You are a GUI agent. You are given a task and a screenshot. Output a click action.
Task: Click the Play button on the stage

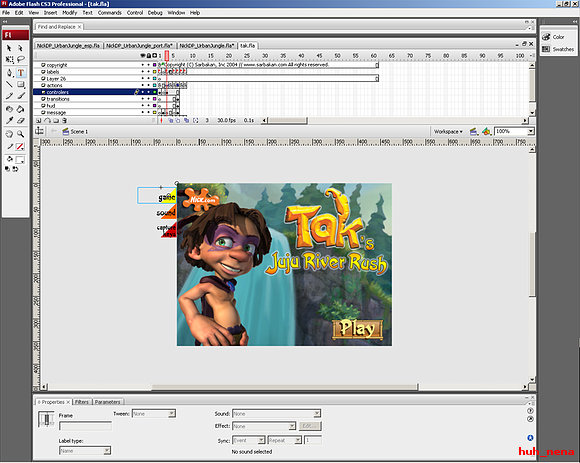point(357,328)
